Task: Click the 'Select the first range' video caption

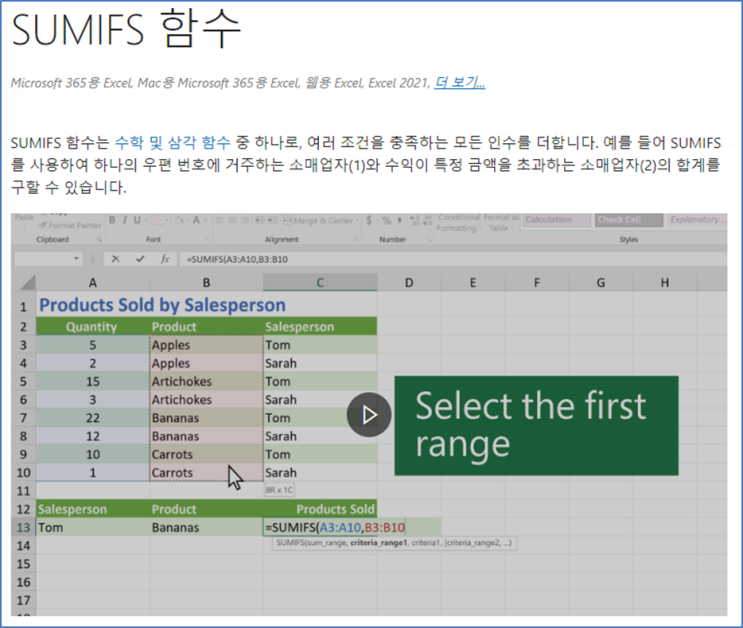Action: pos(536,425)
